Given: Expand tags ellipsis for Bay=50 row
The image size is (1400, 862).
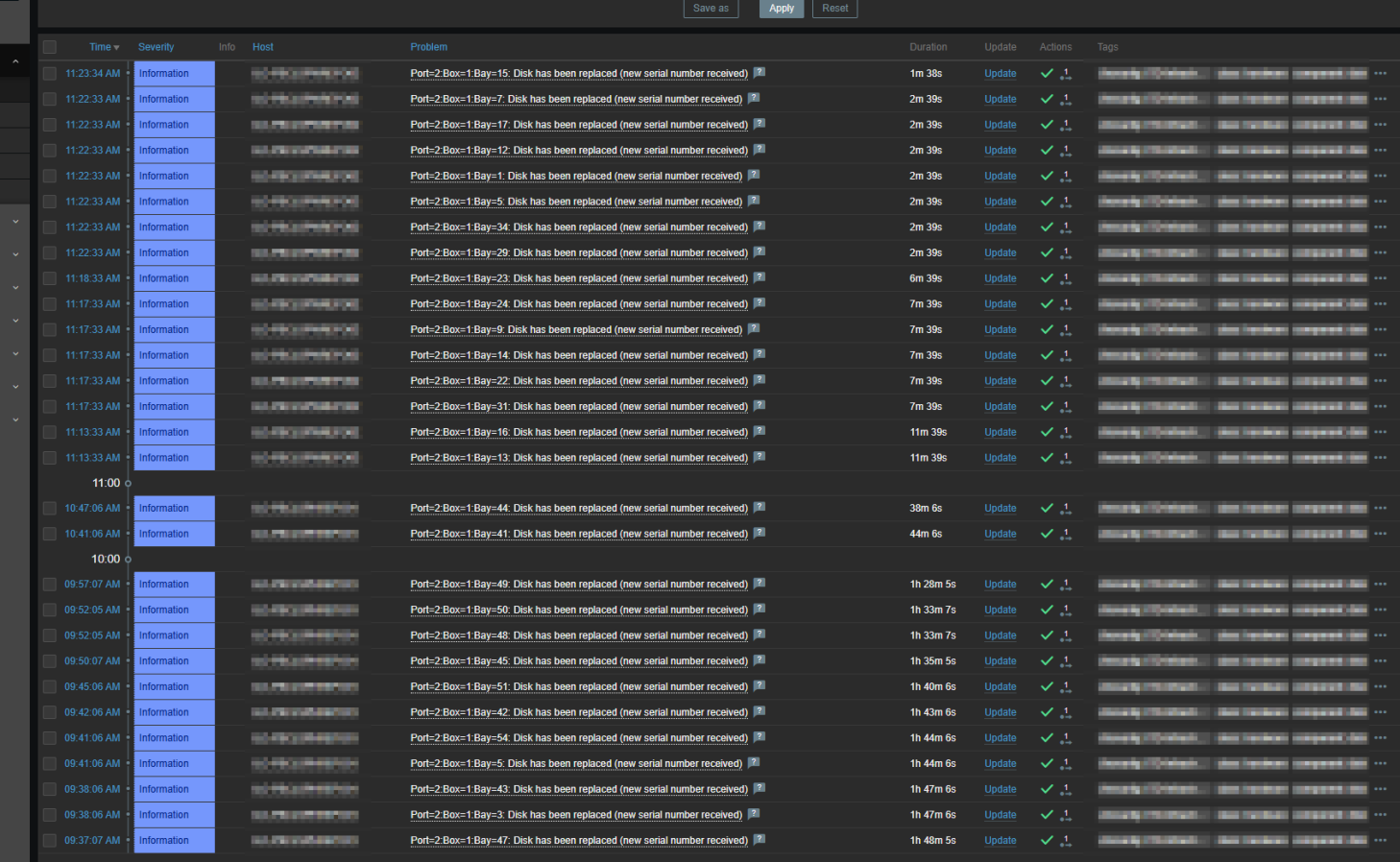Looking at the screenshot, I should [1380, 610].
